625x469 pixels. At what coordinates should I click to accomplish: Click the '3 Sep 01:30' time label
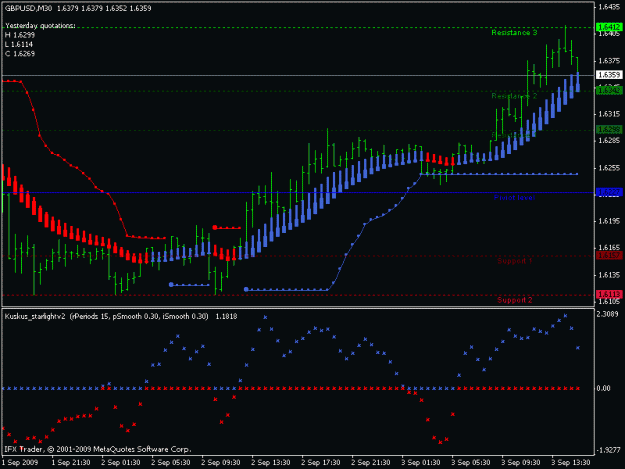[x=421, y=463]
